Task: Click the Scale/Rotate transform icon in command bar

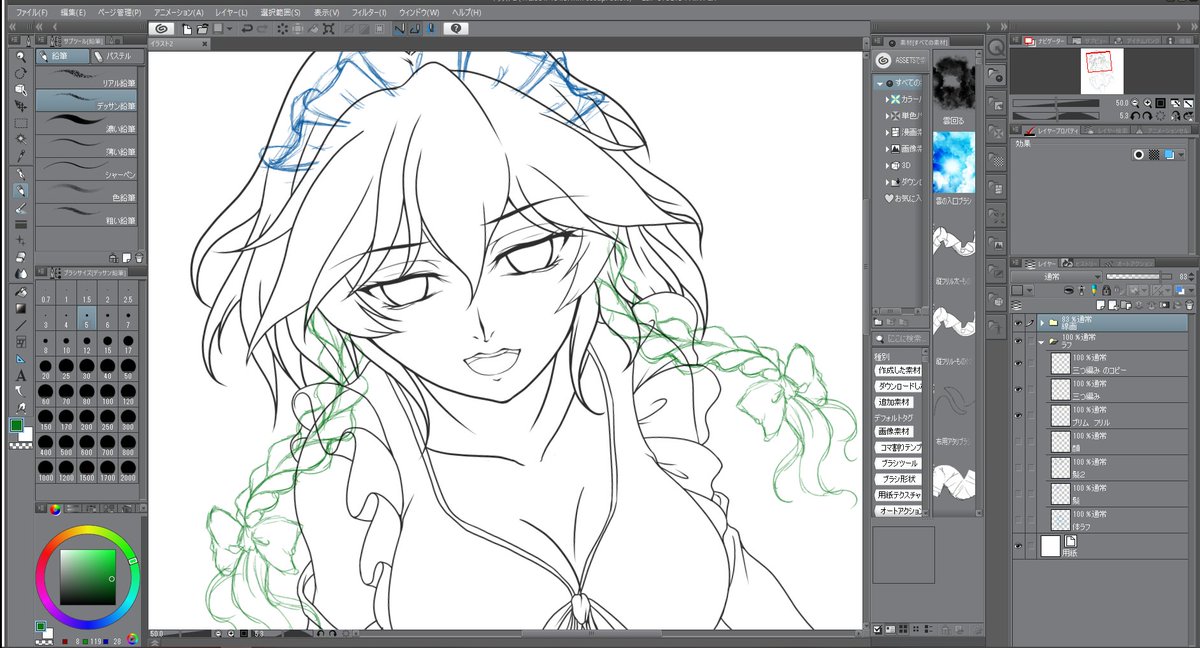Action: click(329, 29)
